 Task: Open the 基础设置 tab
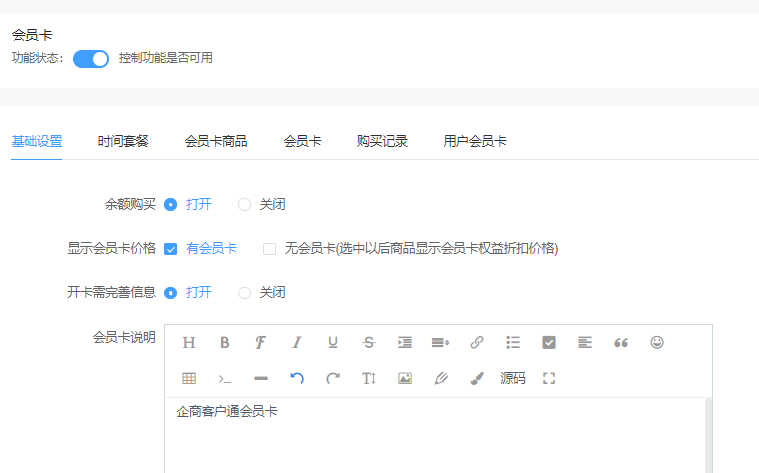(x=37, y=141)
